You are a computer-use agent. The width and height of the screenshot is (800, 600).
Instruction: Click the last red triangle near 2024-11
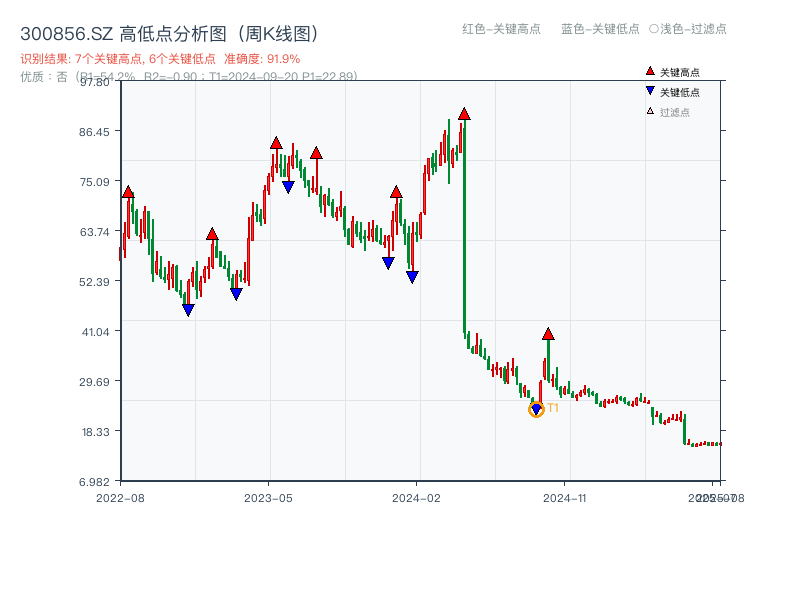point(547,333)
